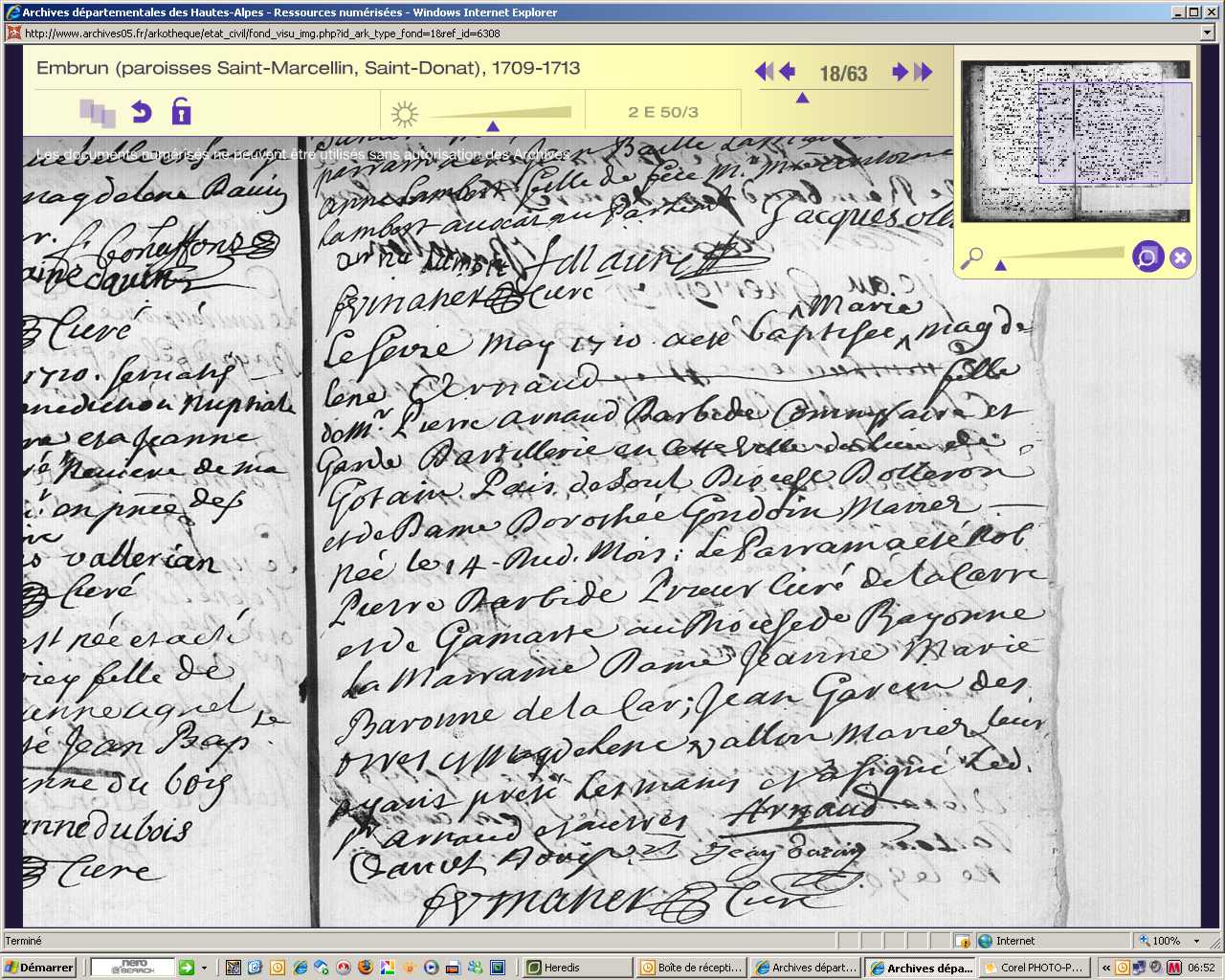The height and width of the screenshot is (980, 1225).
Task: Jump to the last page of the register
Action: tap(923, 72)
